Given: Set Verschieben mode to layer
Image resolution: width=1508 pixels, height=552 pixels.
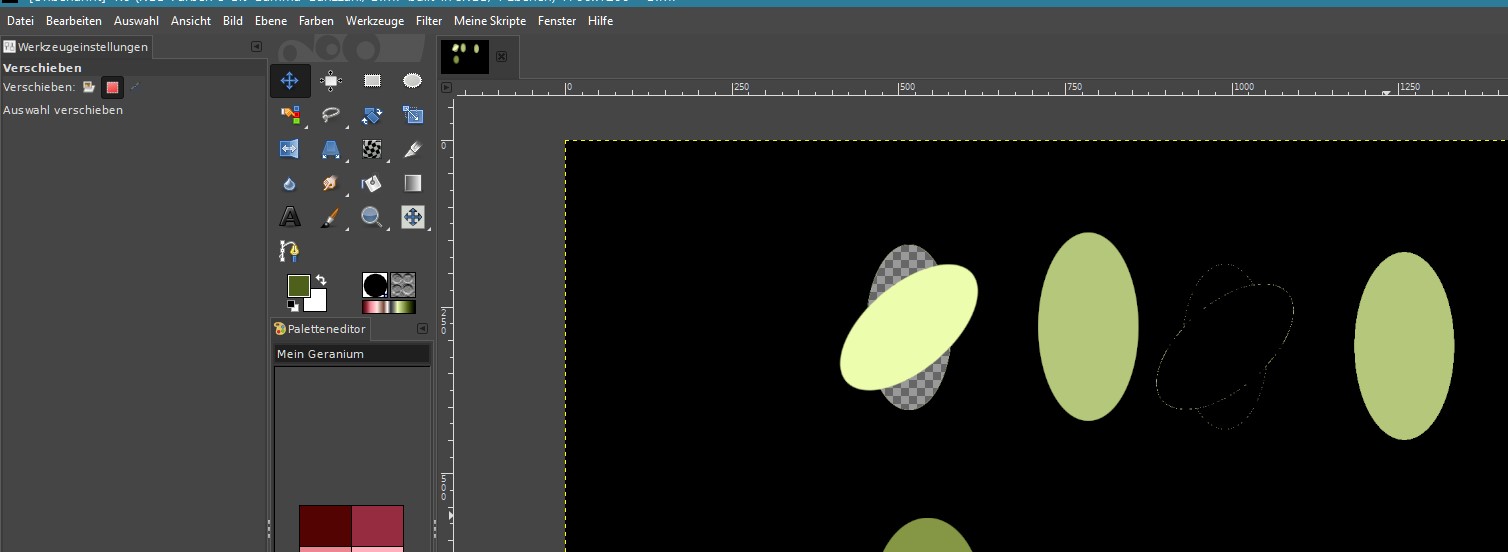Looking at the screenshot, I should pos(89,87).
